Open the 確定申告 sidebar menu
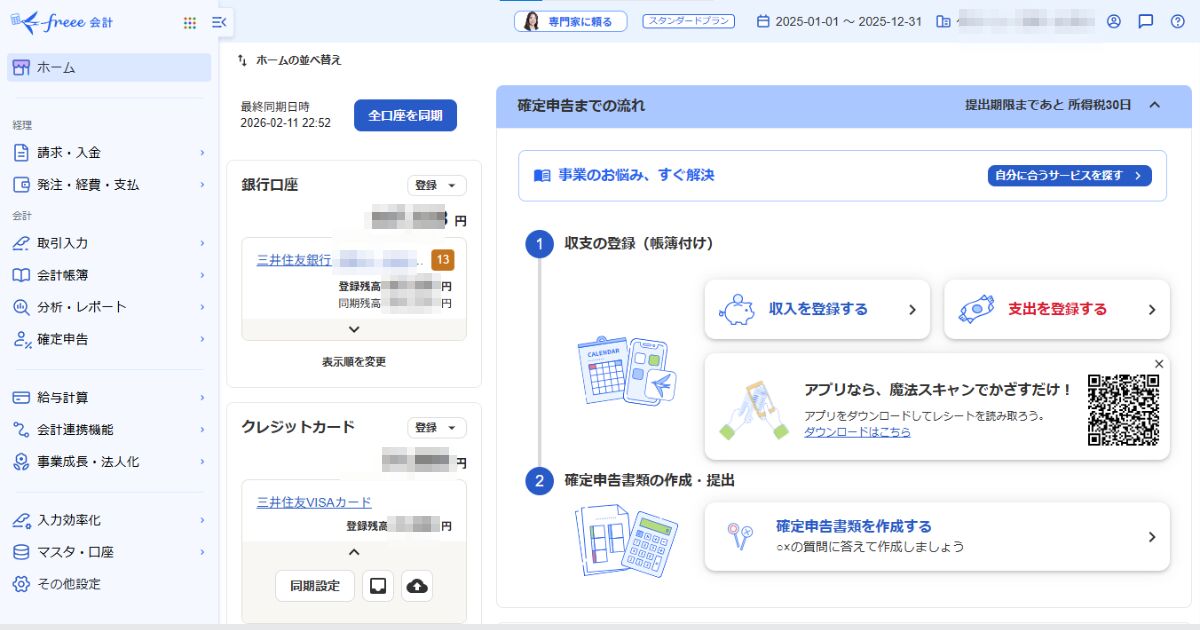1200x630 pixels. pyautogui.click(x=110, y=339)
